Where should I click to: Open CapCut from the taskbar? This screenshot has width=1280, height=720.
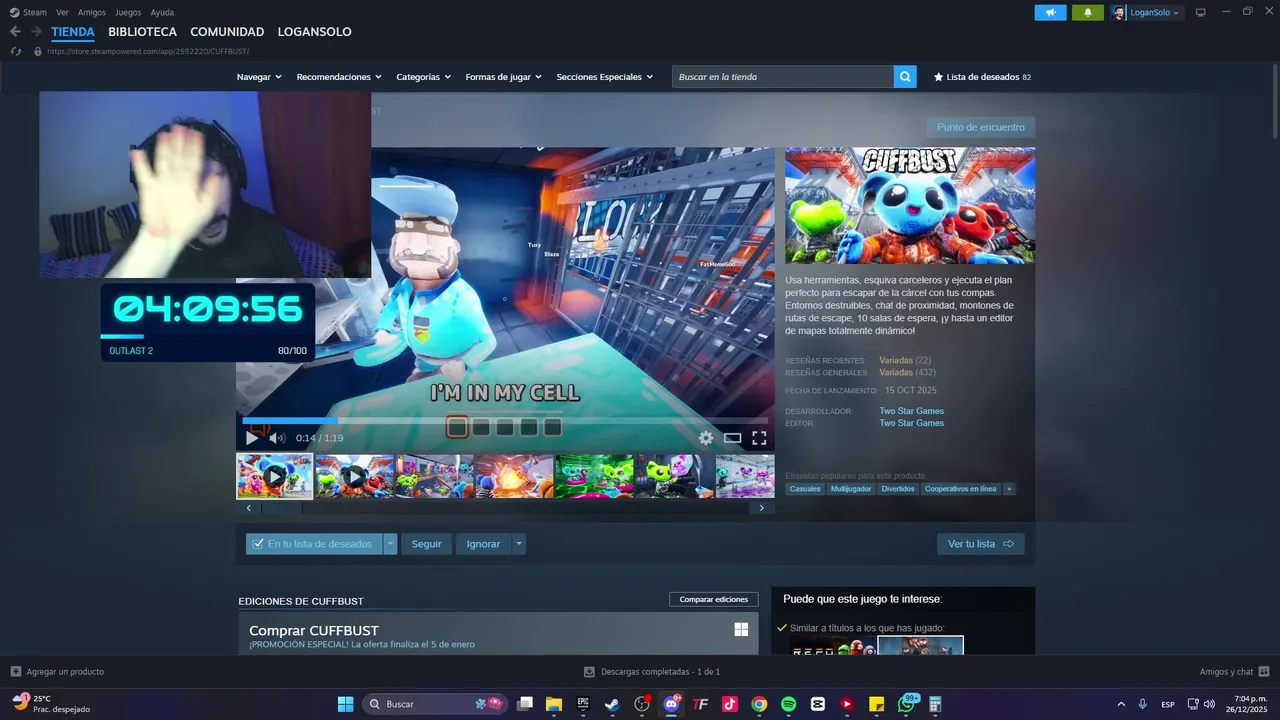click(818, 704)
